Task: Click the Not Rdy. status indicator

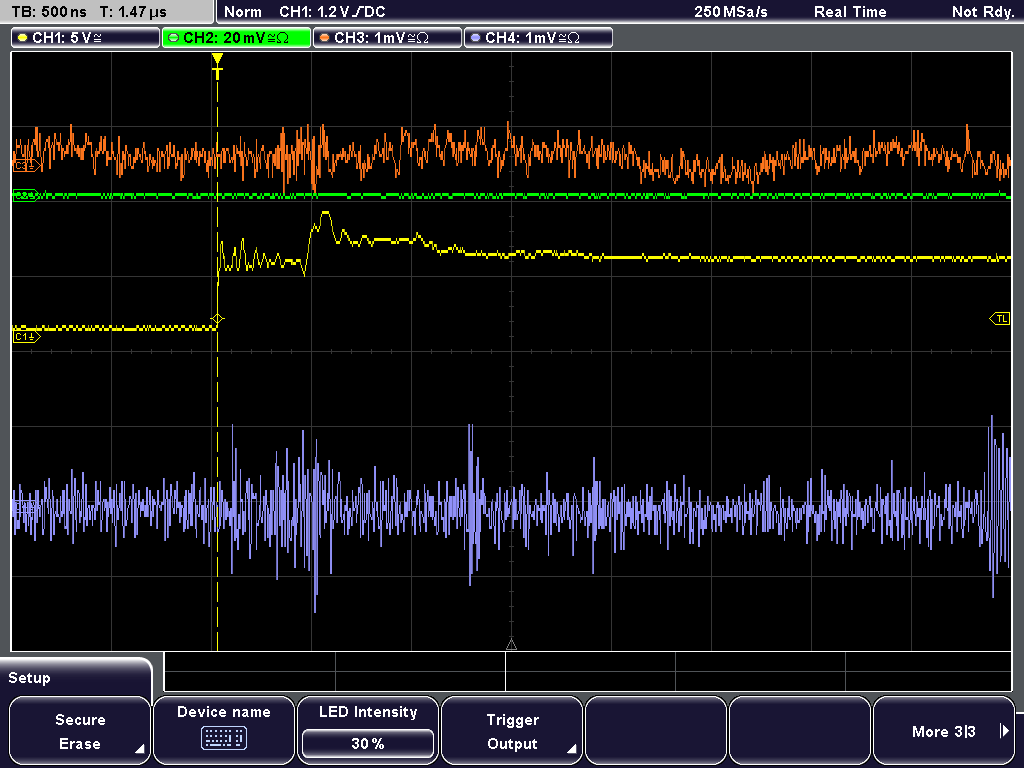Action: [x=983, y=12]
